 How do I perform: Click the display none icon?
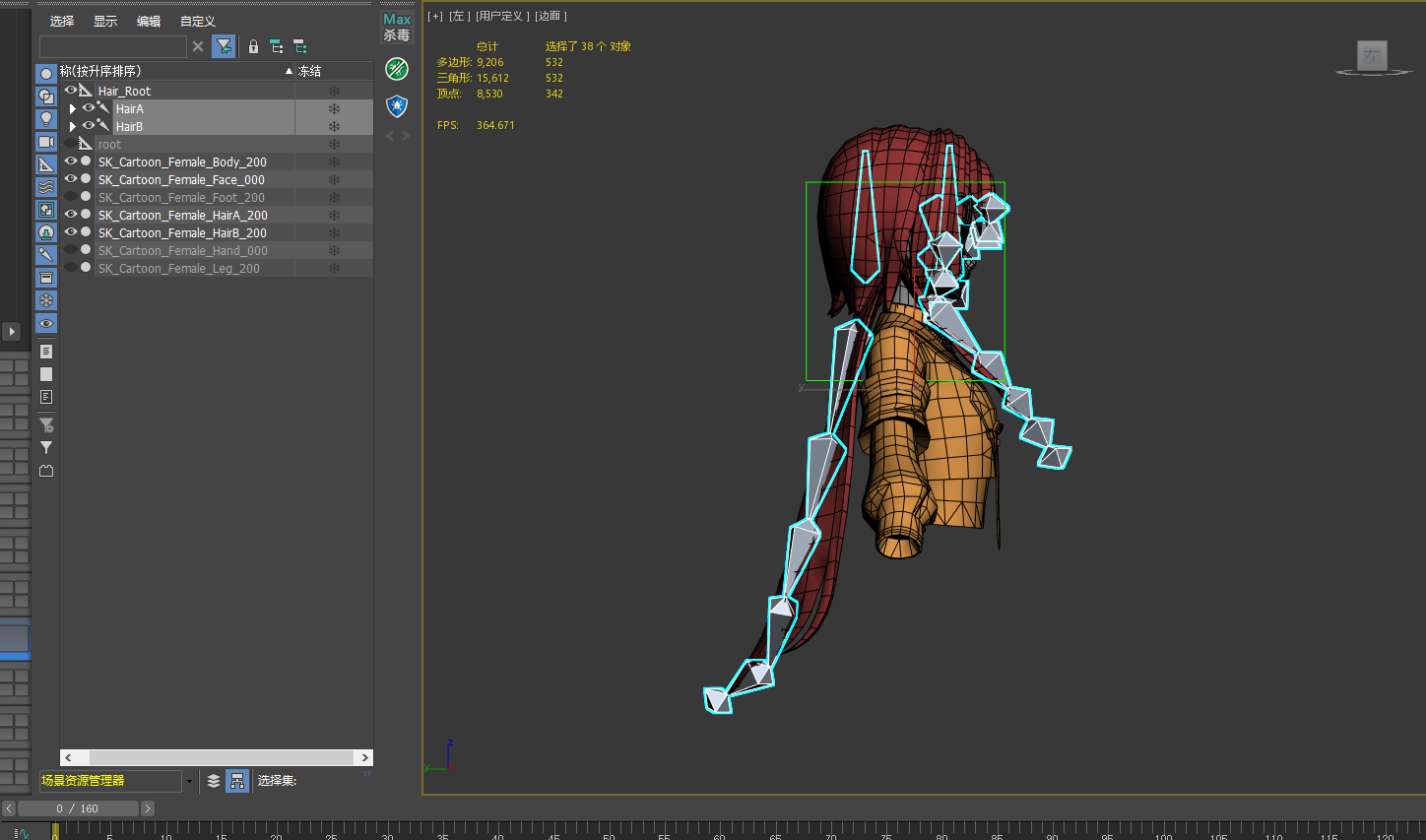point(46,374)
